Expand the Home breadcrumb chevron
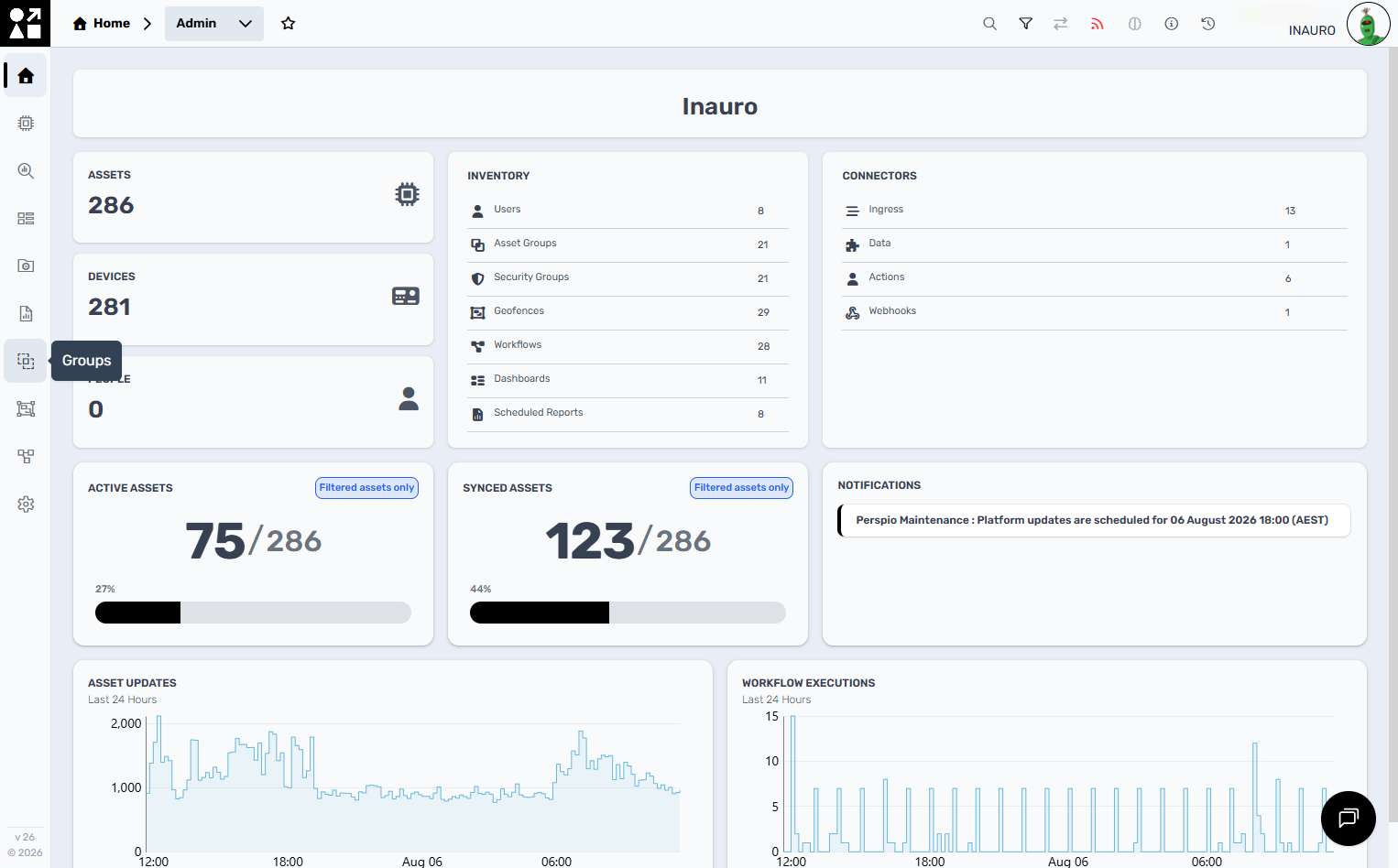Viewport: 1398px width, 868px height. click(147, 24)
